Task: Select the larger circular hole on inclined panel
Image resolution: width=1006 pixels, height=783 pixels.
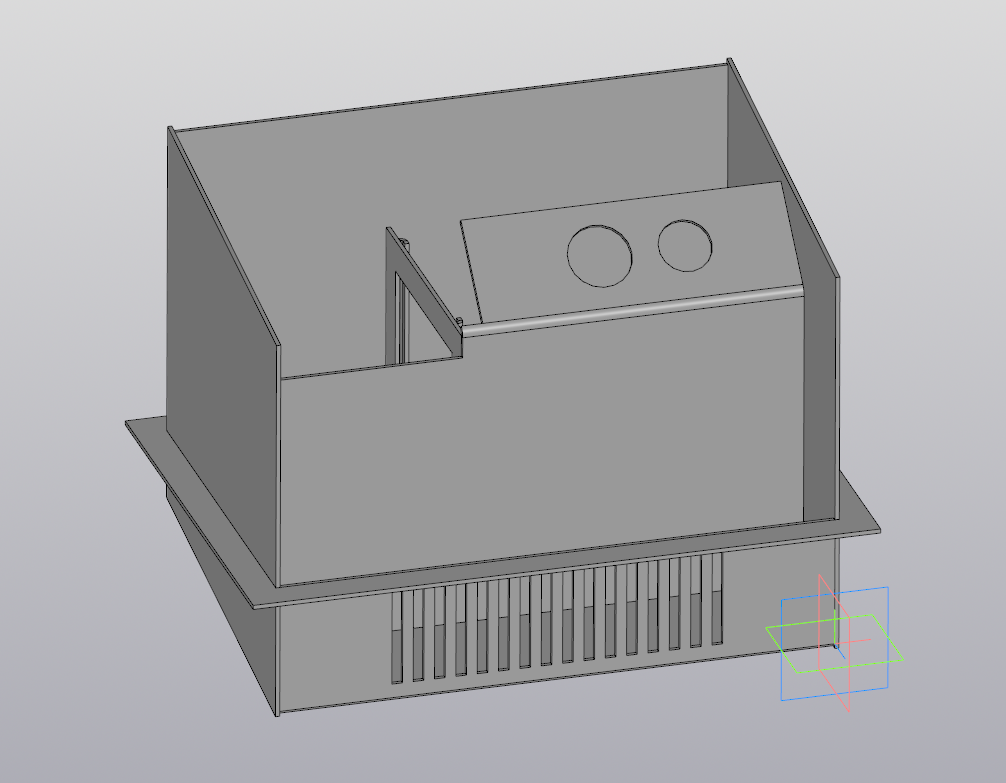Action: [x=599, y=256]
